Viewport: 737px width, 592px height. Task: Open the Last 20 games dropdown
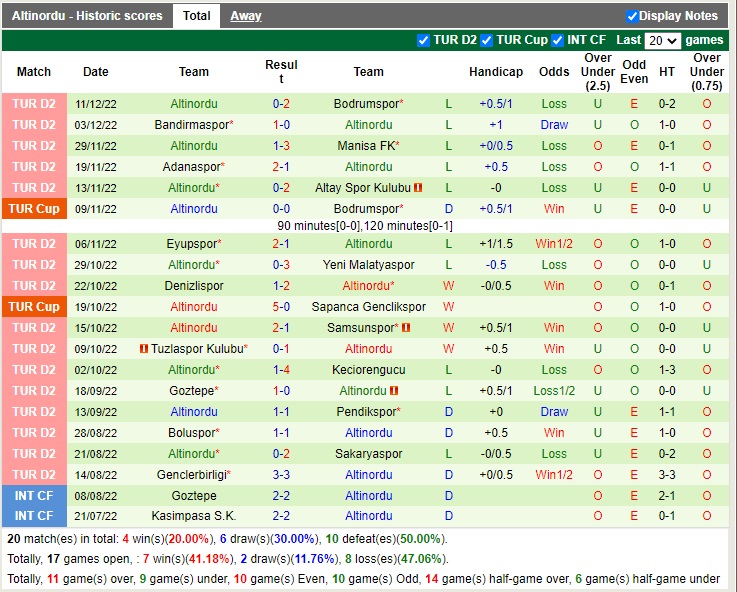tap(663, 41)
